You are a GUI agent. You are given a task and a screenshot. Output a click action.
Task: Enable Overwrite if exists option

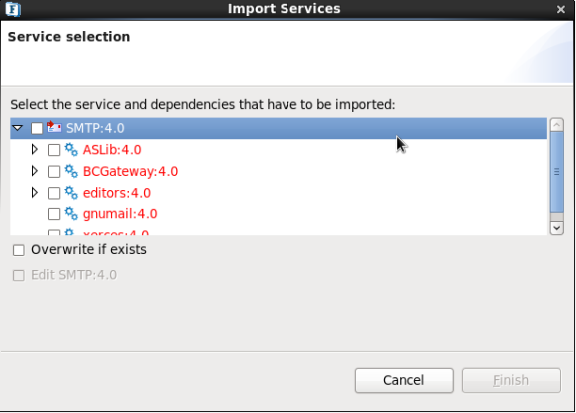click(19, 250)
